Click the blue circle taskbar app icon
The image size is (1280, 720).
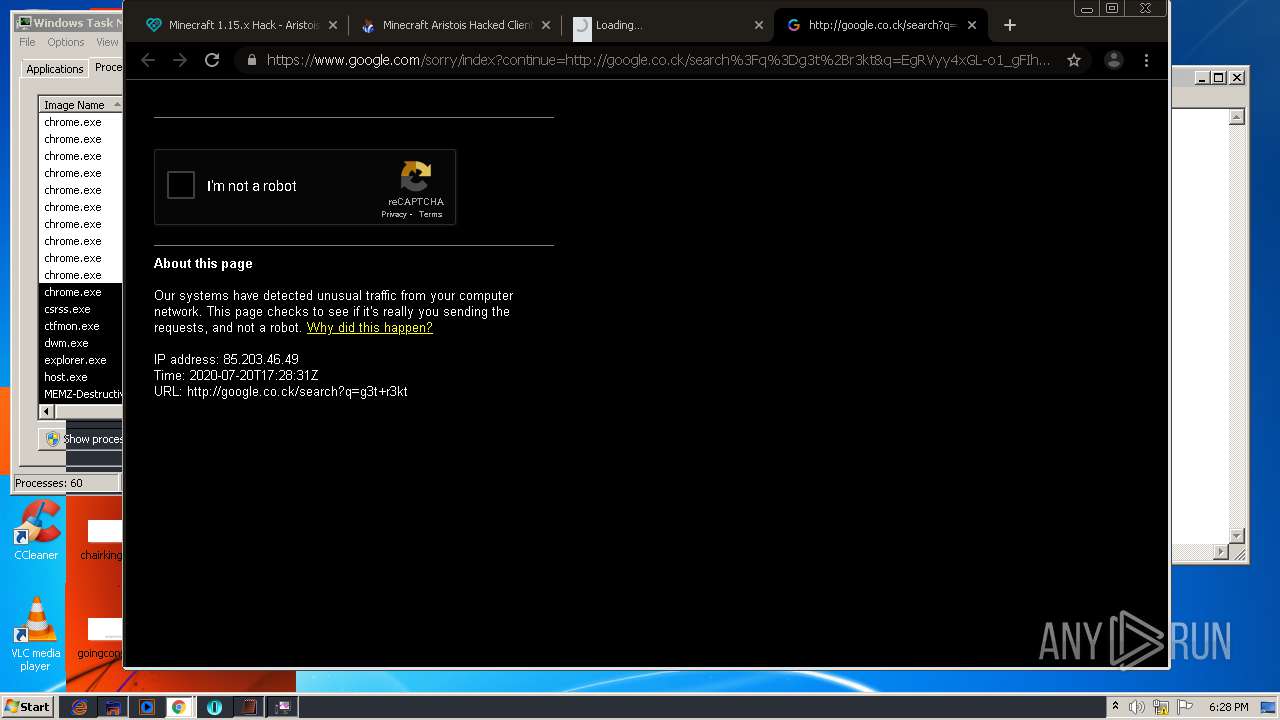[x=215, y=707]
